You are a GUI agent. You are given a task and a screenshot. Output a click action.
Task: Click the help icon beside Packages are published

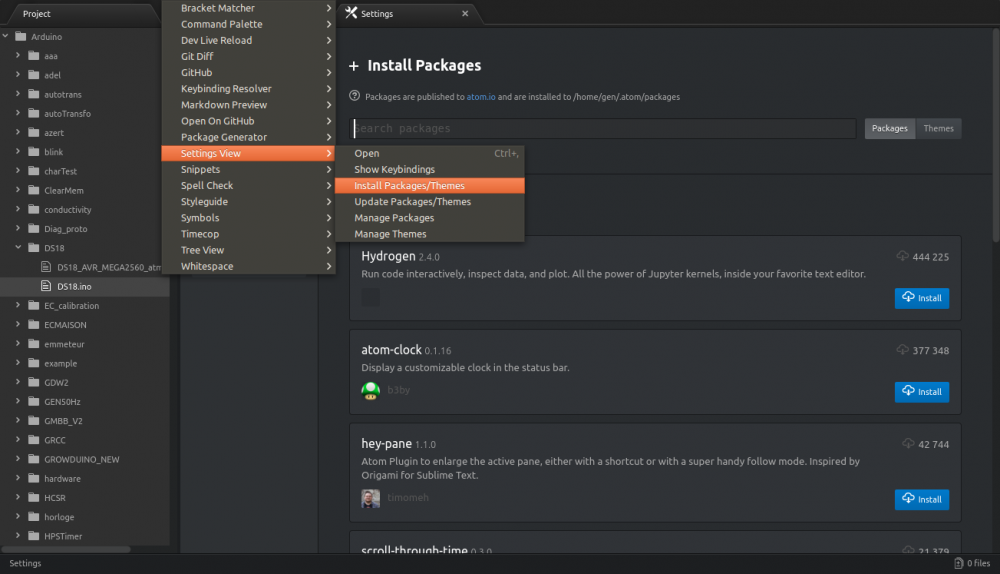point(355,96)
